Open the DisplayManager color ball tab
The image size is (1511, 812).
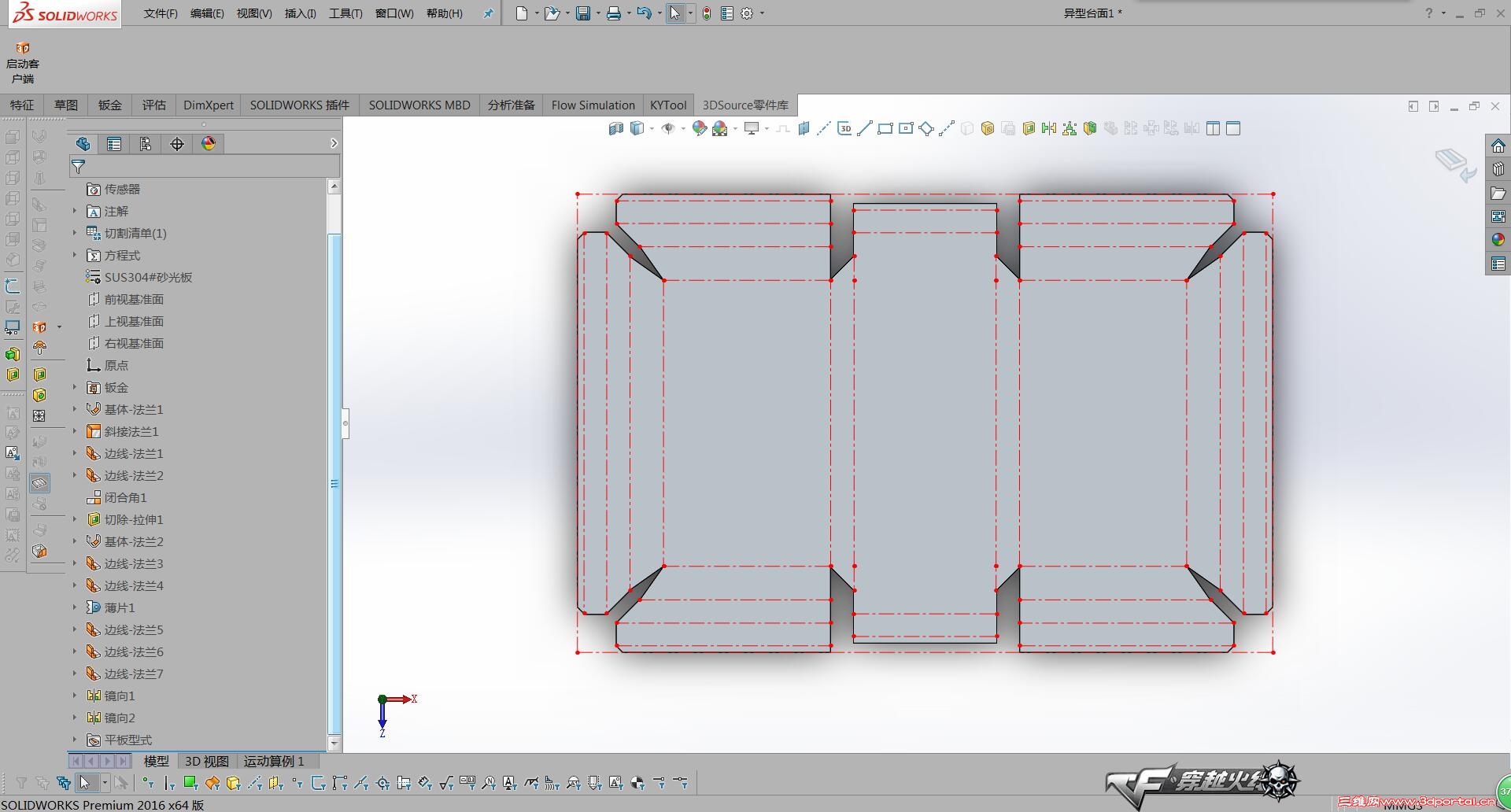pyautogui.click(x=209, y=143)
